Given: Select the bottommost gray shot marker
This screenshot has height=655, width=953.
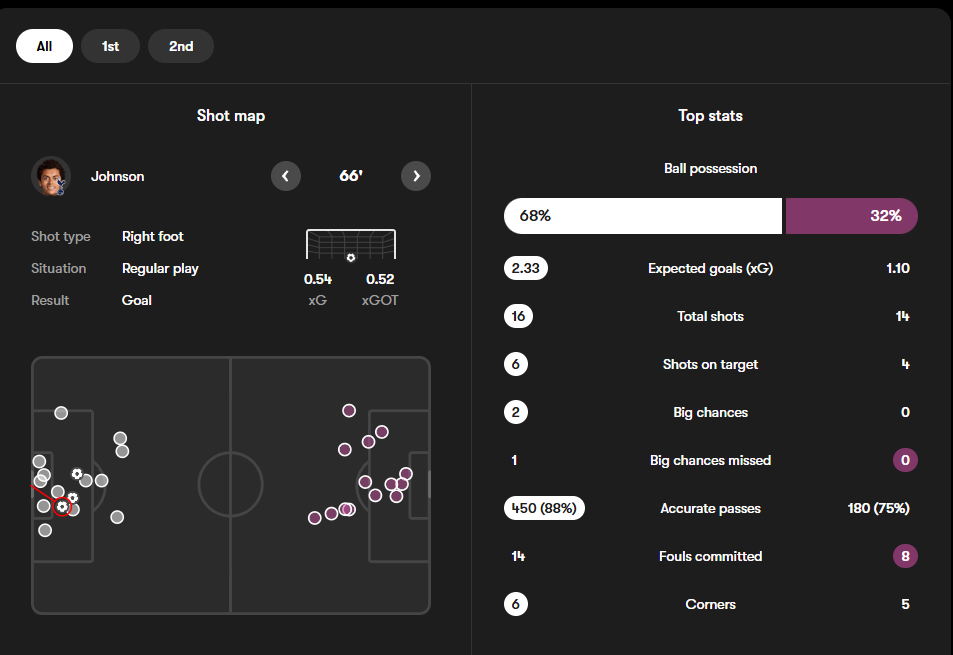Looking at the screenshot, I should pos(45,530).
